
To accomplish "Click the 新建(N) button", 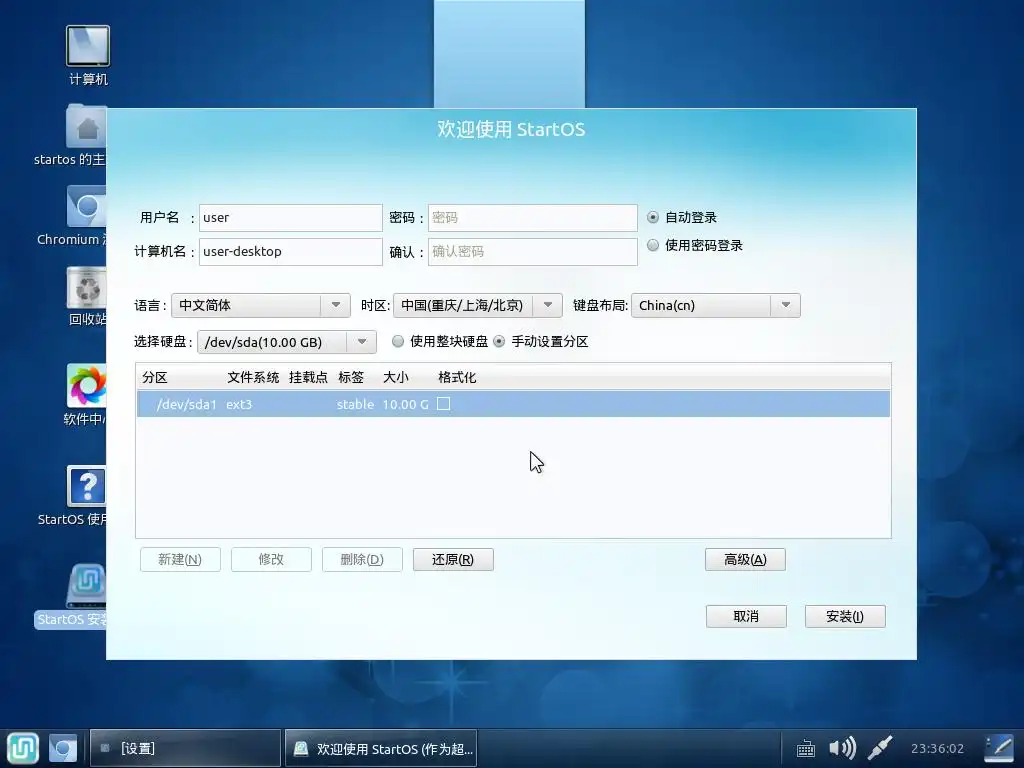I will click(x=180, y=560).
